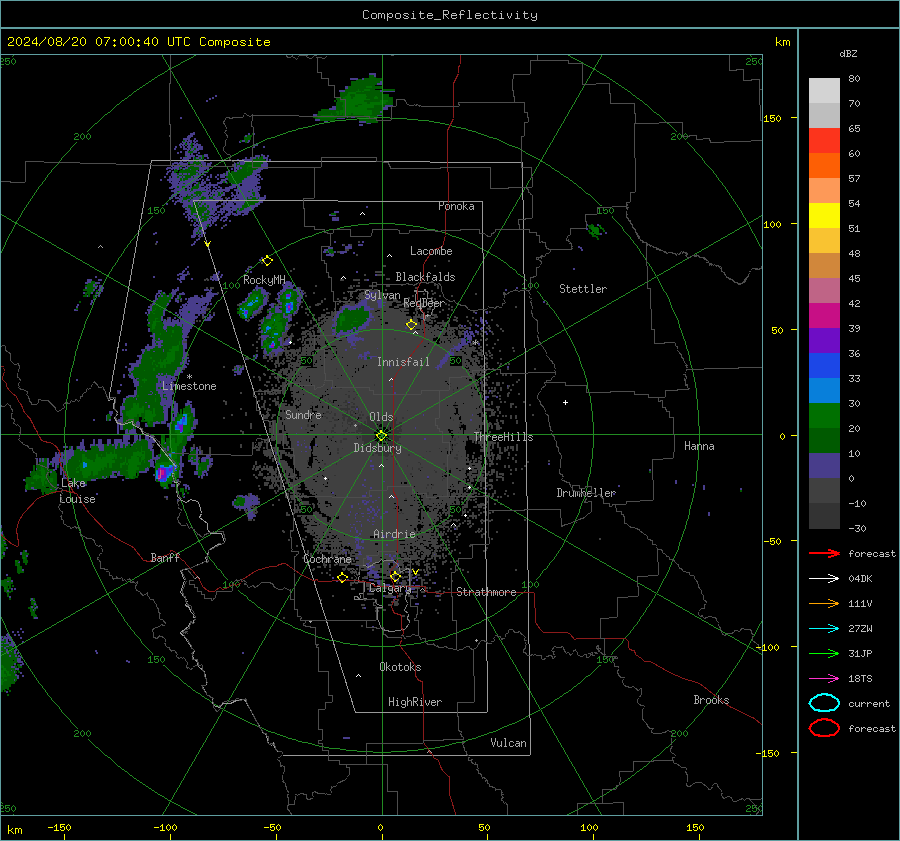Click the 80 value on dBZ scale
Screen dimensions: 900x841
pyautogui.click(x=854, y=79)
